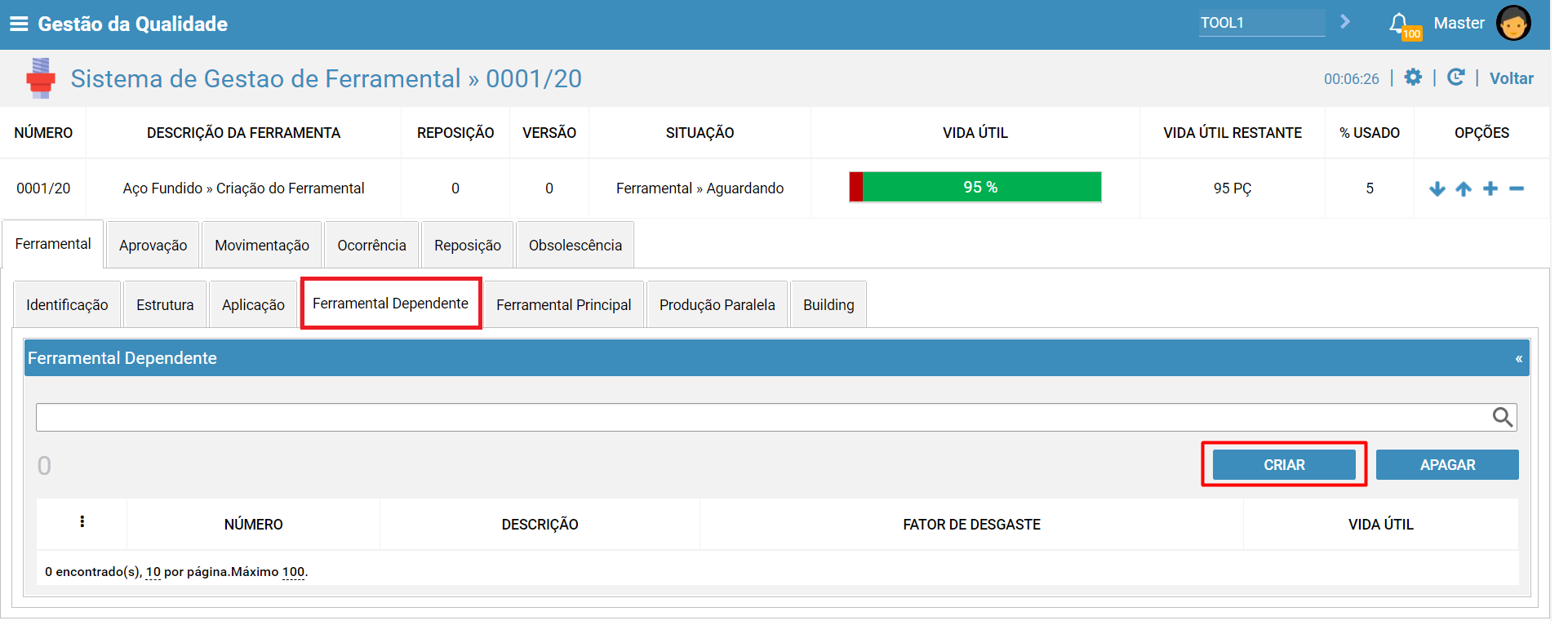Click the Gestão da Qualidade header title
The width and height of the screenshot is (1568, 625).
pyautogui.click(x=133, y=24)
